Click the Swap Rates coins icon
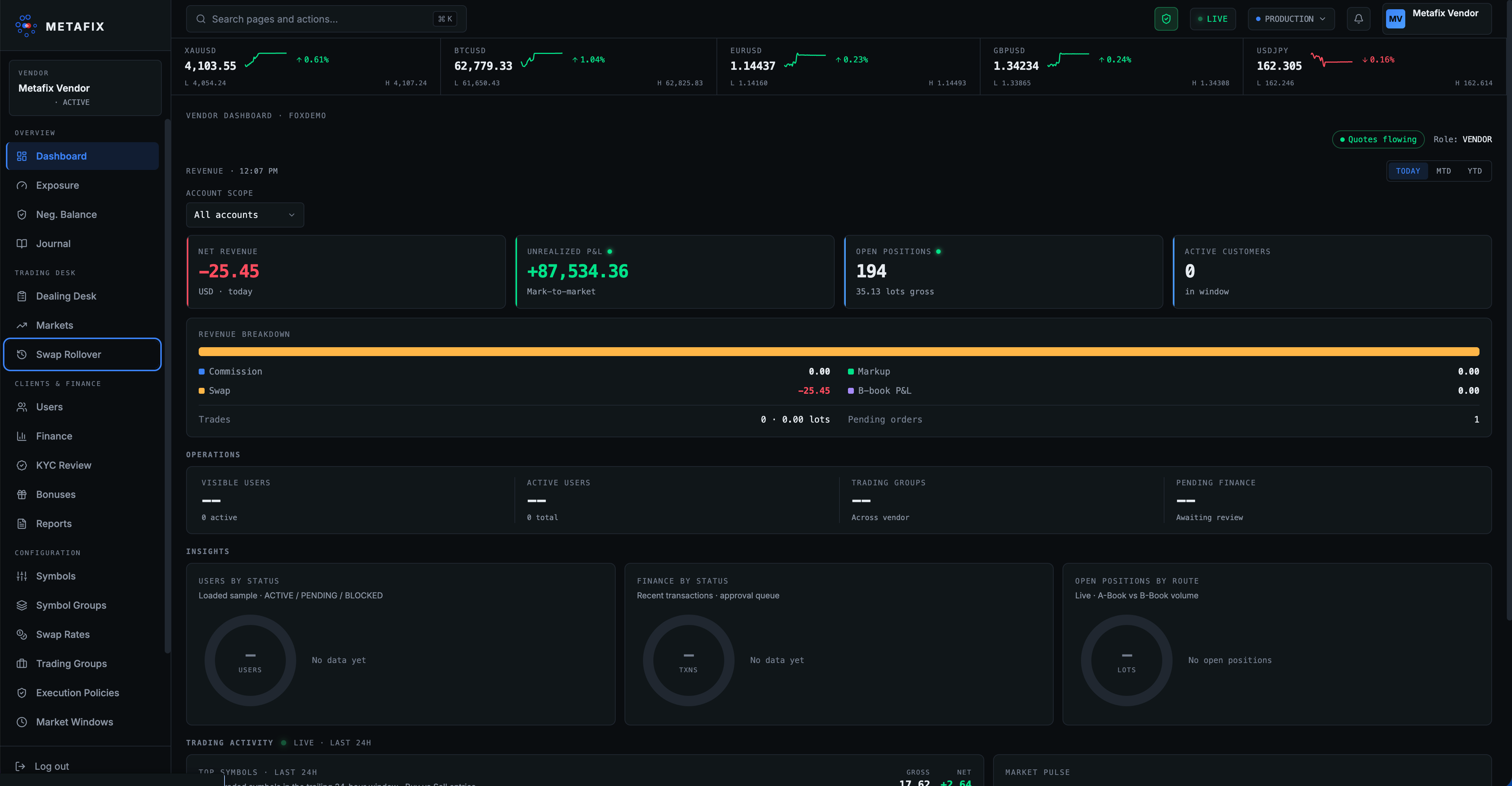 [x=22, y=635]
